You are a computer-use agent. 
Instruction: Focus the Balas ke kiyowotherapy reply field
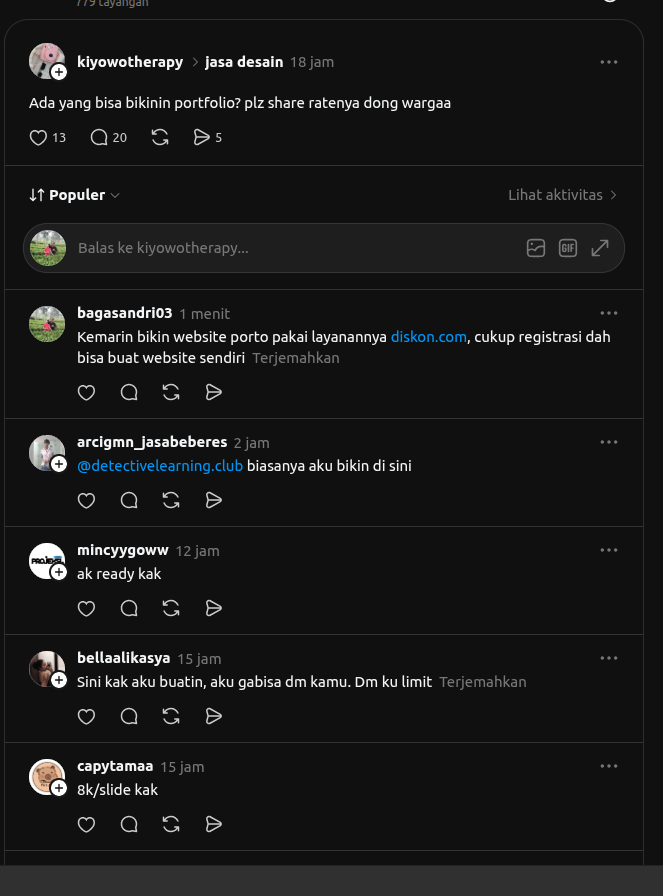(x=297, y=248)
